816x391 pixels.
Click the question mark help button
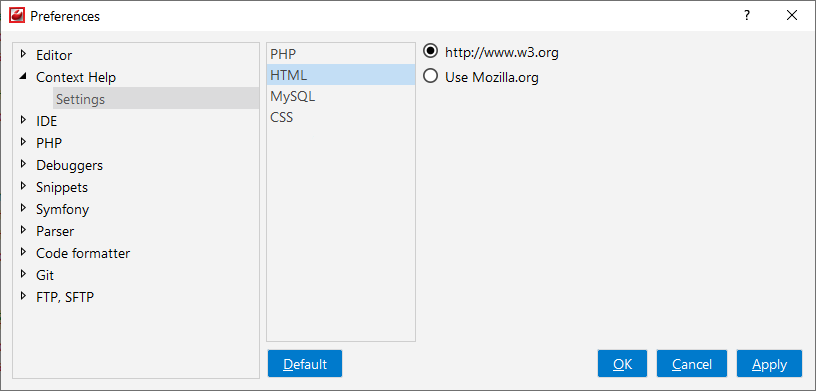click(747, 16)
